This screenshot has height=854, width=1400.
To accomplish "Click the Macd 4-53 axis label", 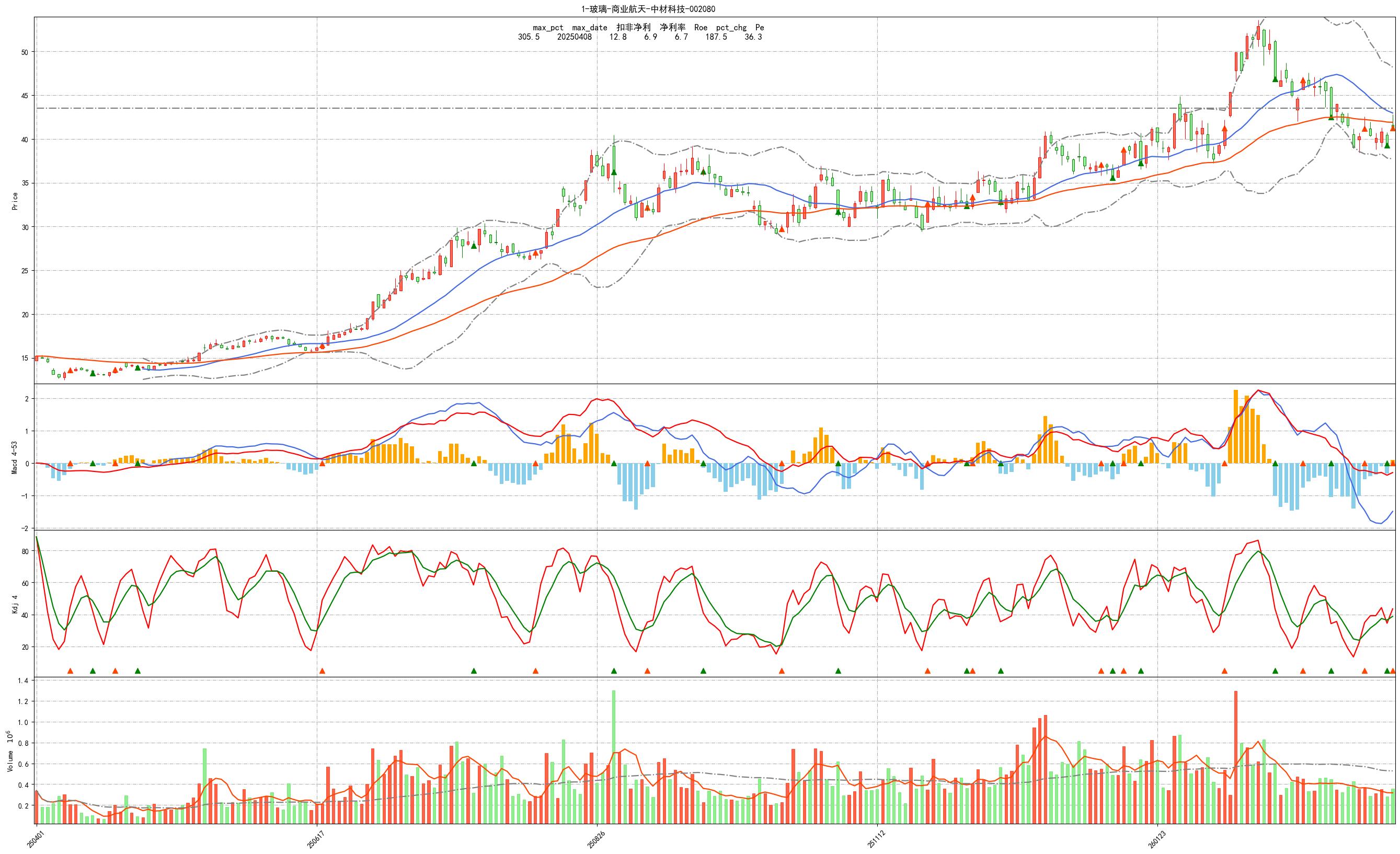I will click(x=15, y=457).
